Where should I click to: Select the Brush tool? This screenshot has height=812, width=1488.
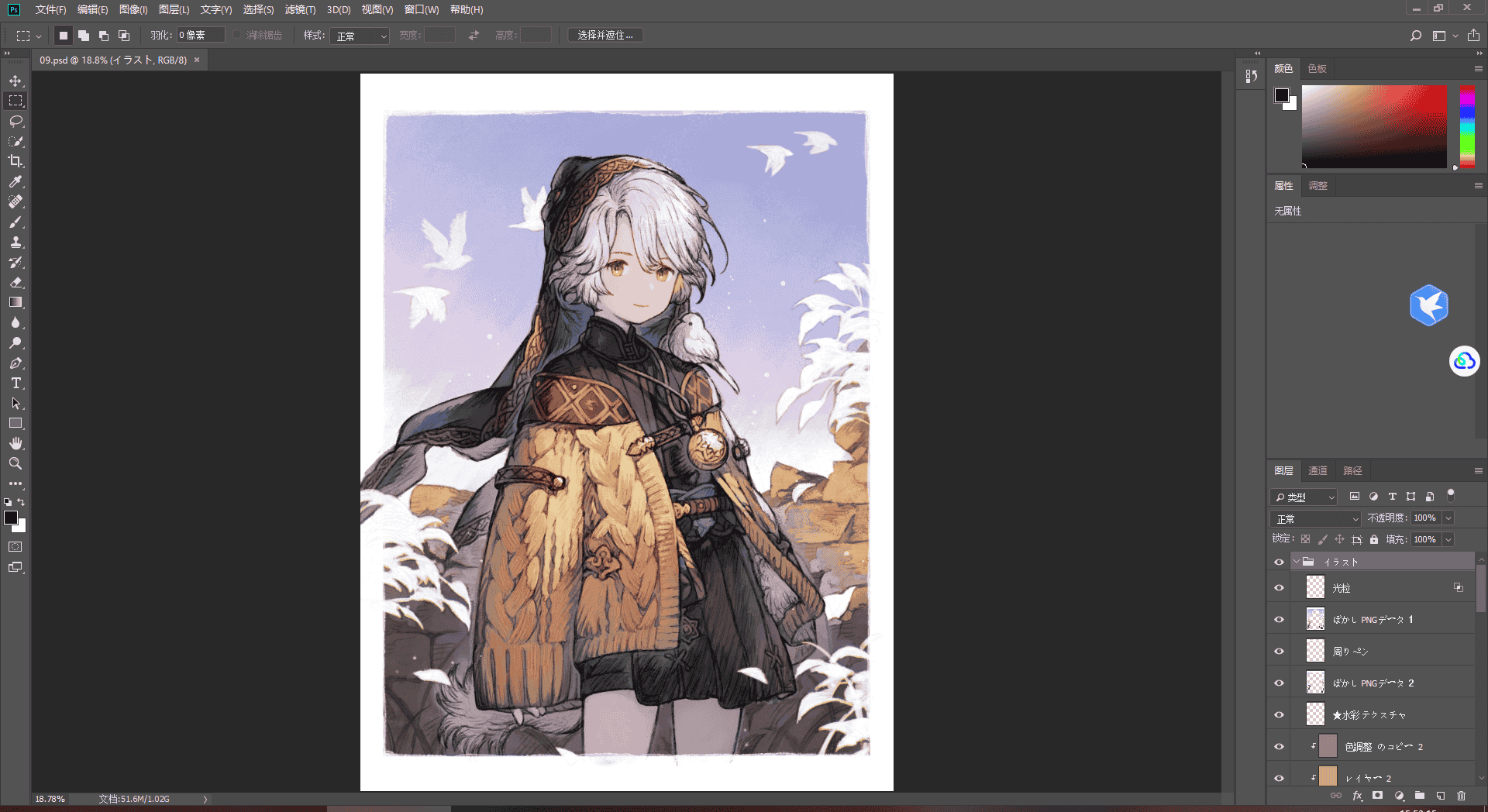pos(15,222)
